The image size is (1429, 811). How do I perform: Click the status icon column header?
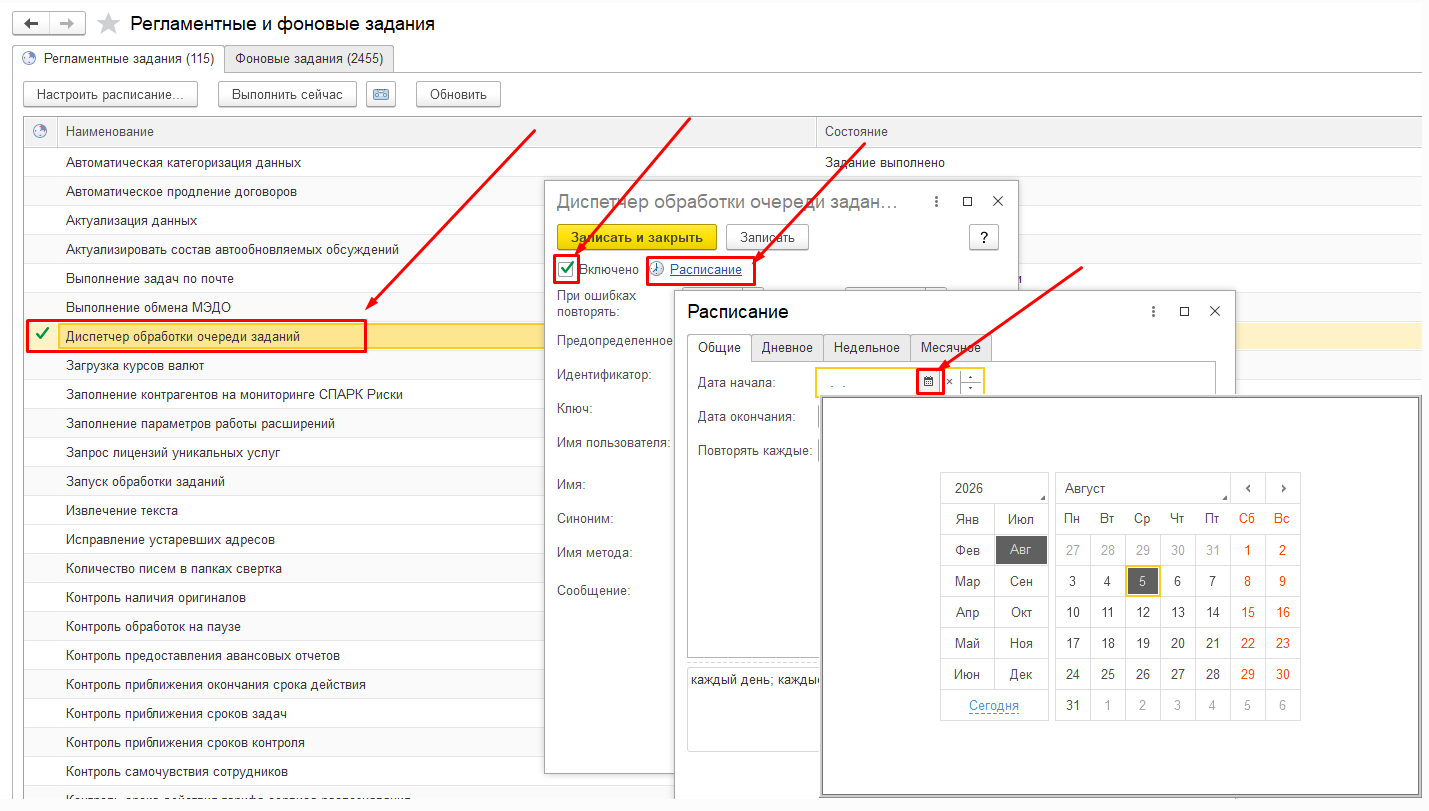40,132
